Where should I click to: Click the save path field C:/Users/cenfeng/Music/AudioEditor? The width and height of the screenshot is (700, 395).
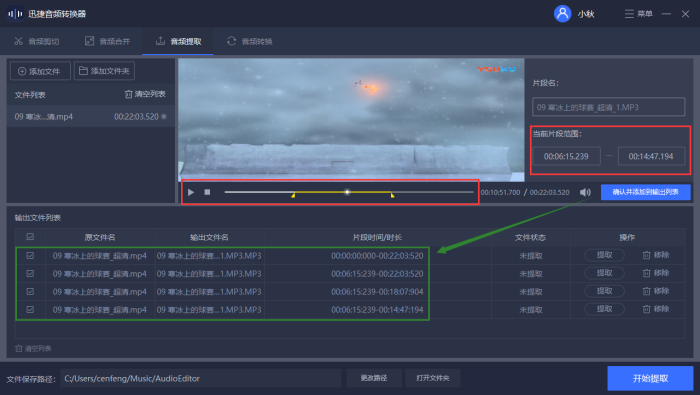coord(200,378)
